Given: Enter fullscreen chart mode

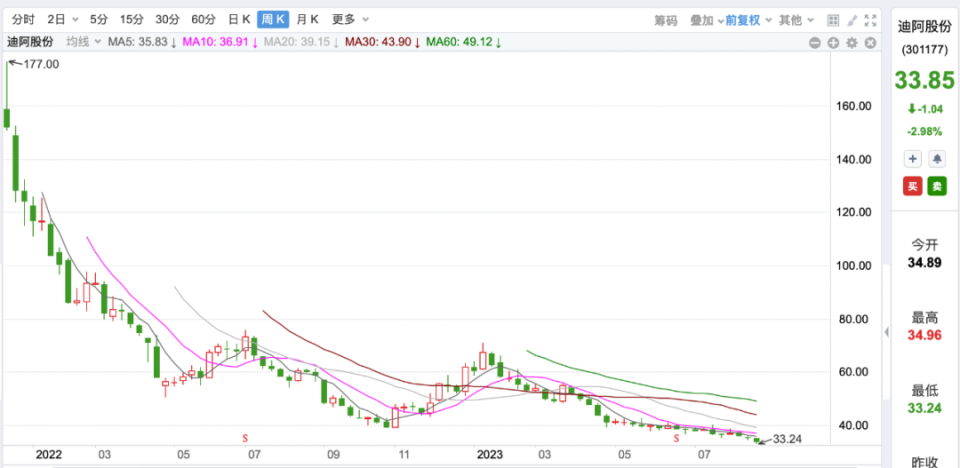Looking at the screenshot, I should point(870,20).
